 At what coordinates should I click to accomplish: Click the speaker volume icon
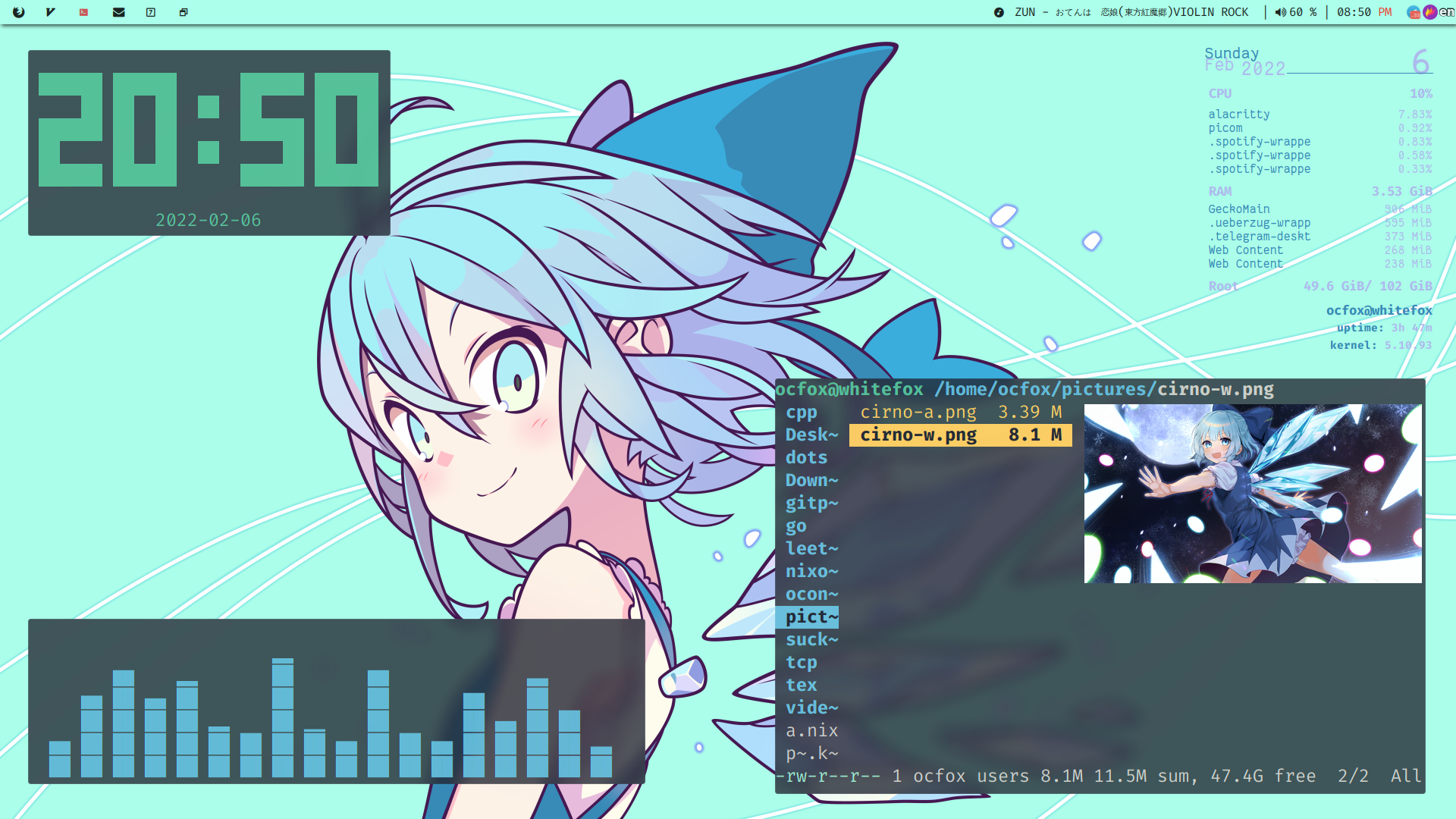pyautogui.click(x=1280, y=12)
